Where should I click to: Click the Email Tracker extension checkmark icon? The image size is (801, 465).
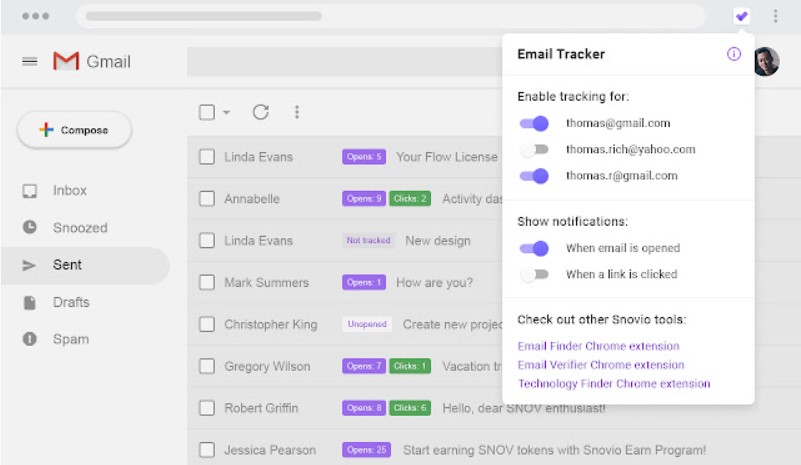click(x=742, y=16)
